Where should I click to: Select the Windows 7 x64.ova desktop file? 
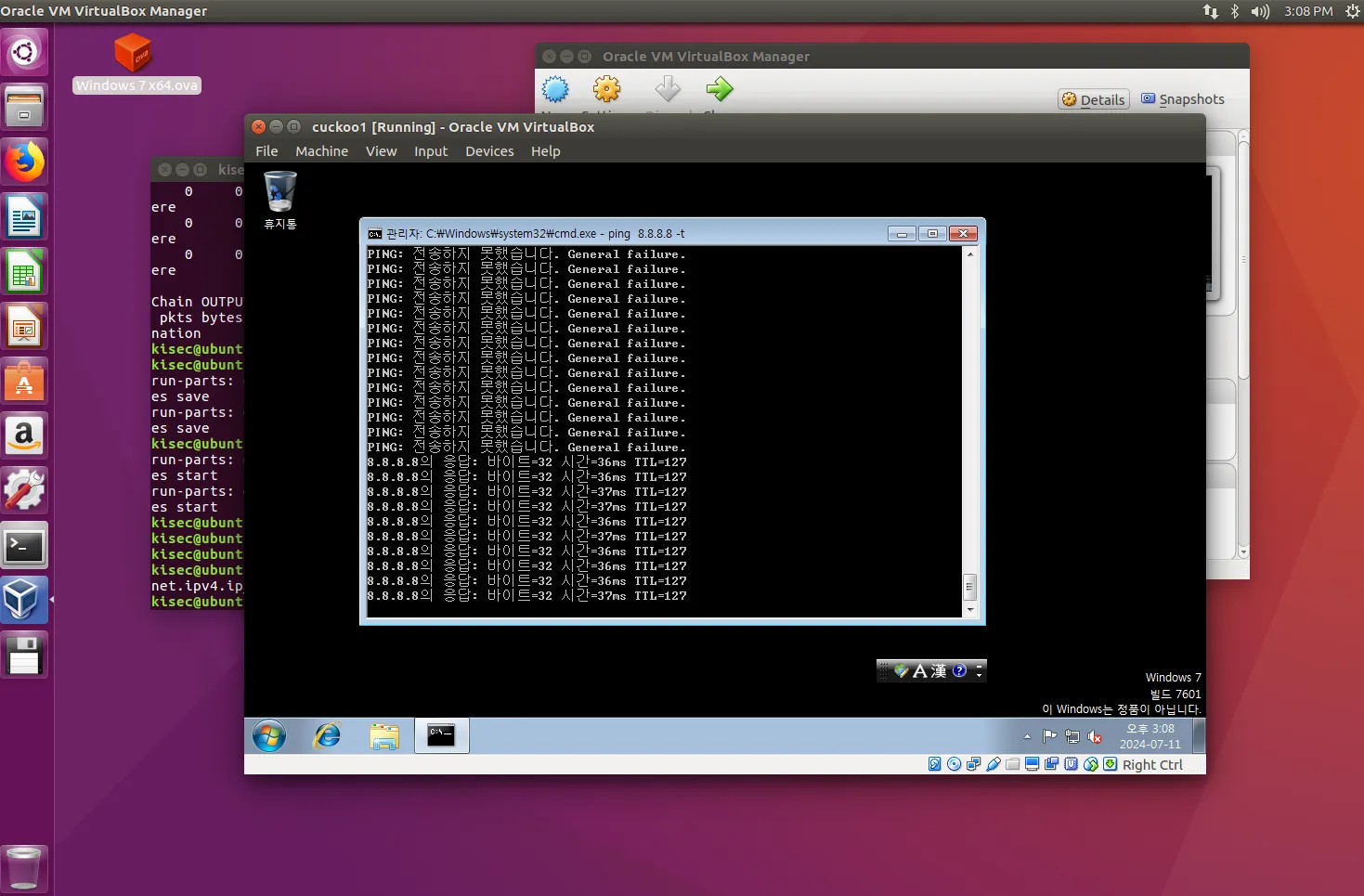pos(136,64)
